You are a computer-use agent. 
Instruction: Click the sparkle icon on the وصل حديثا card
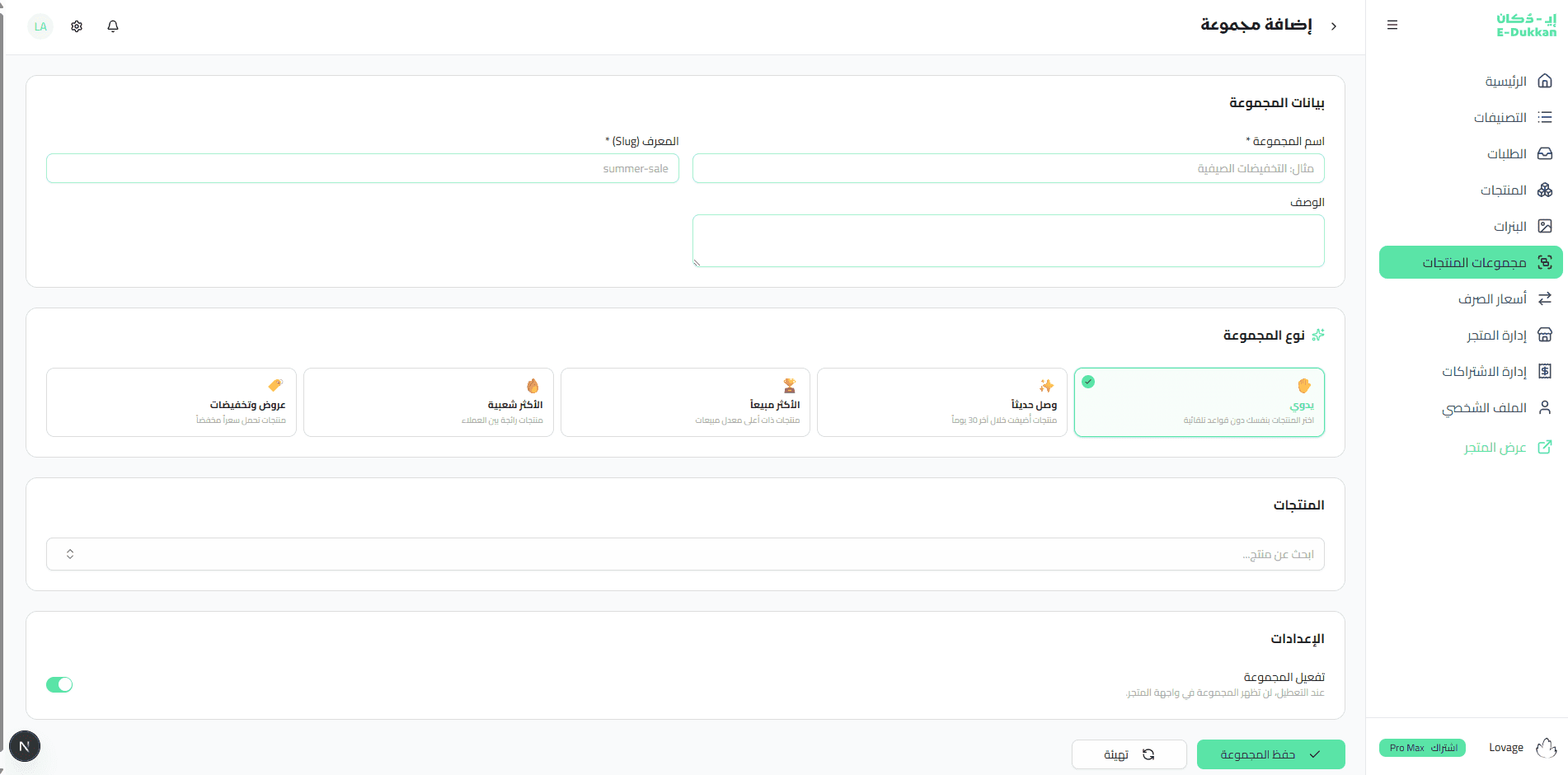[x=1047, y=386]
